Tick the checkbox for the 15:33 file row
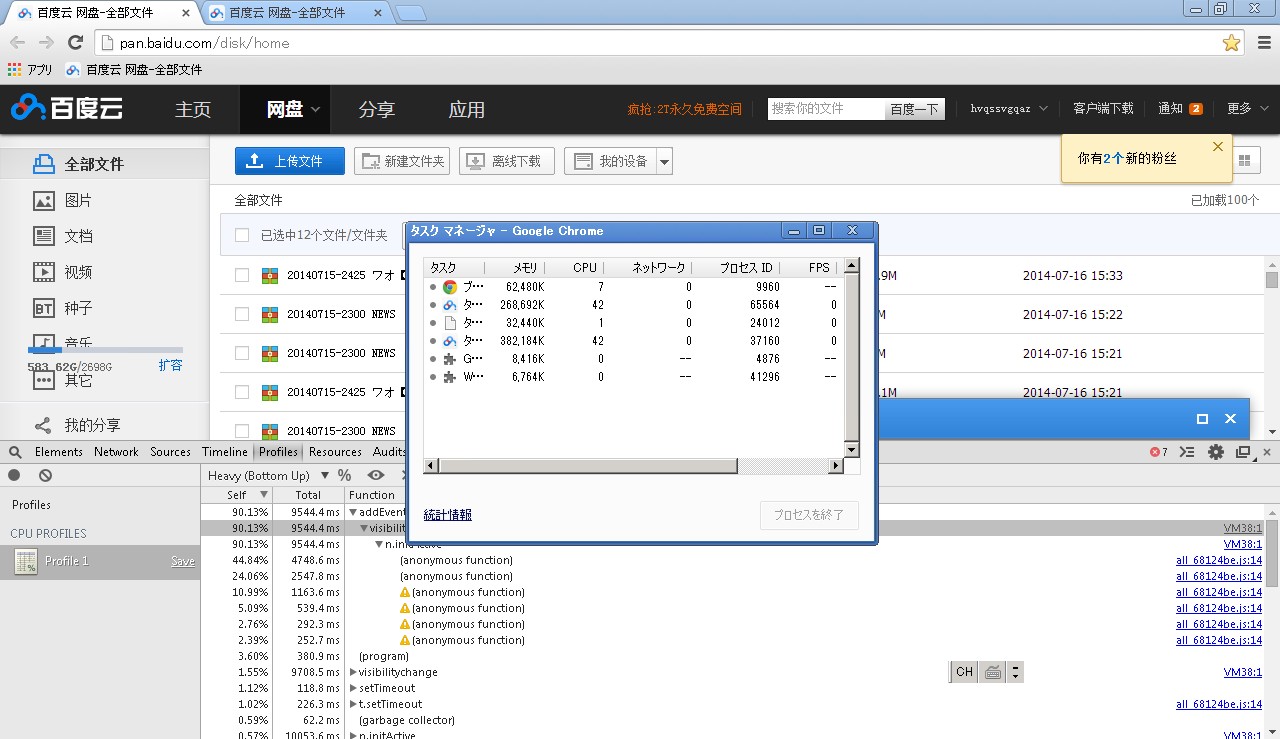 click(242, 276)
